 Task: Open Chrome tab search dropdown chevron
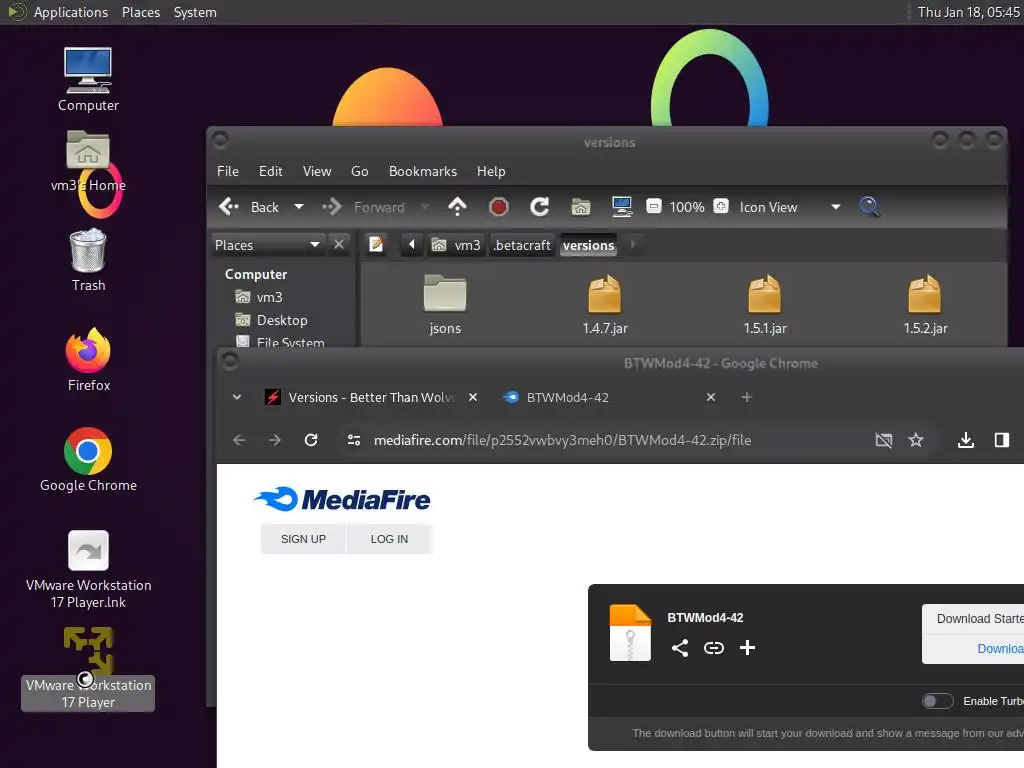click(x=236, y=397)
